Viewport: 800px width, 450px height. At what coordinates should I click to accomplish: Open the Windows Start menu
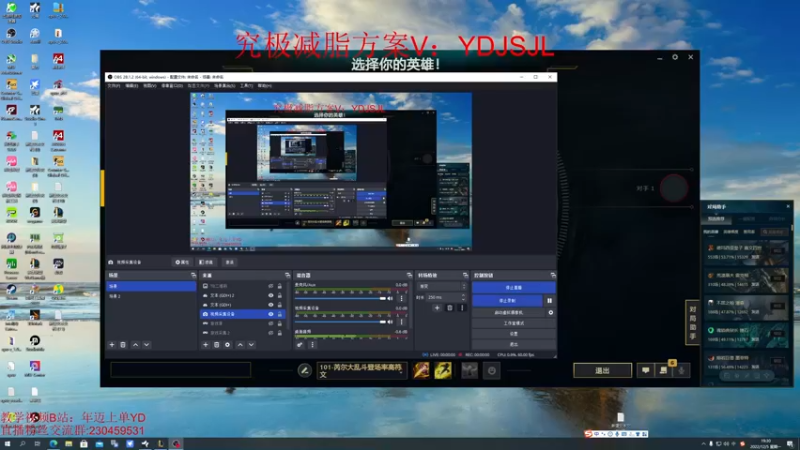point(7,444)
